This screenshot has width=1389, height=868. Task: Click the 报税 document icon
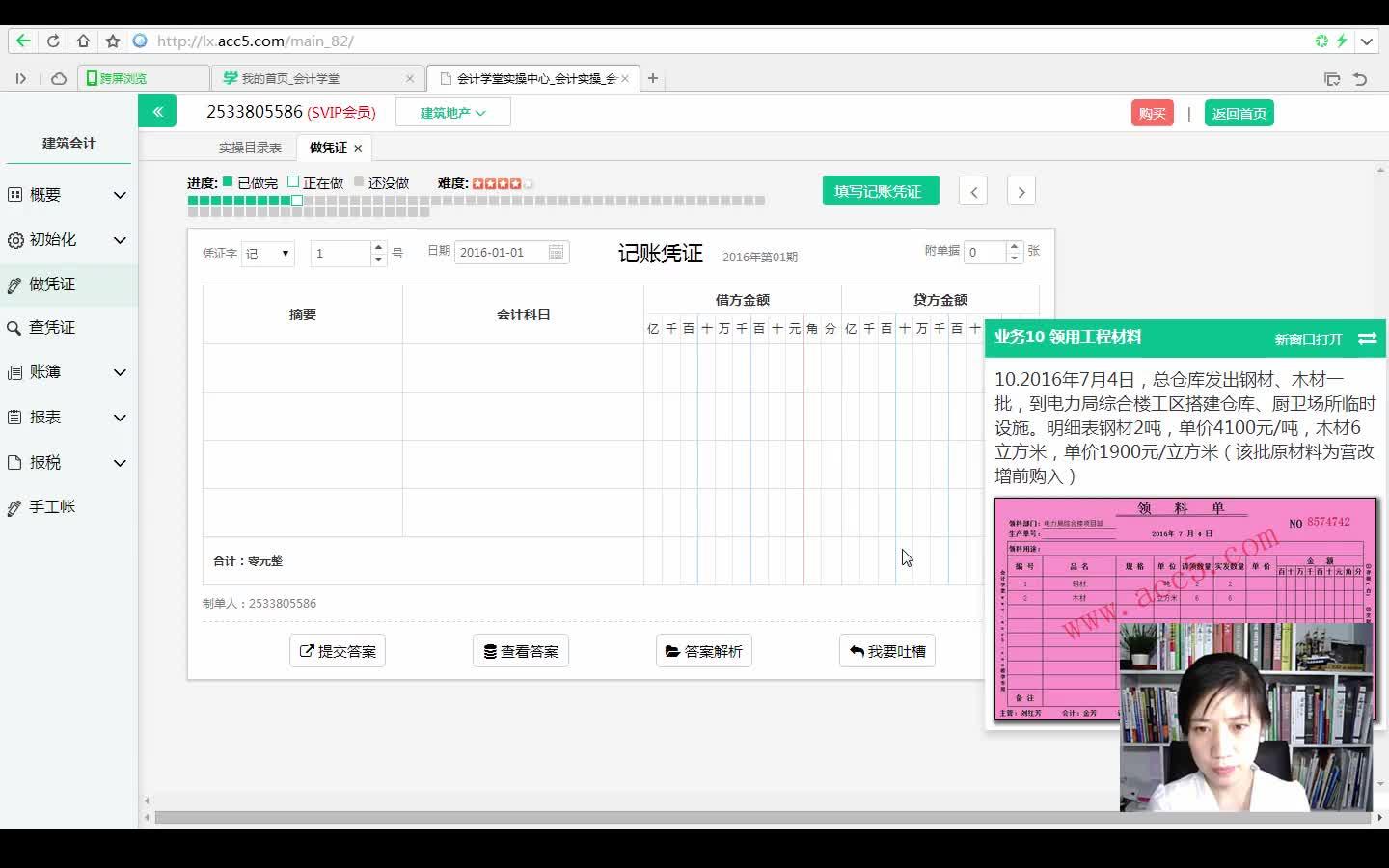coord(15,462)
